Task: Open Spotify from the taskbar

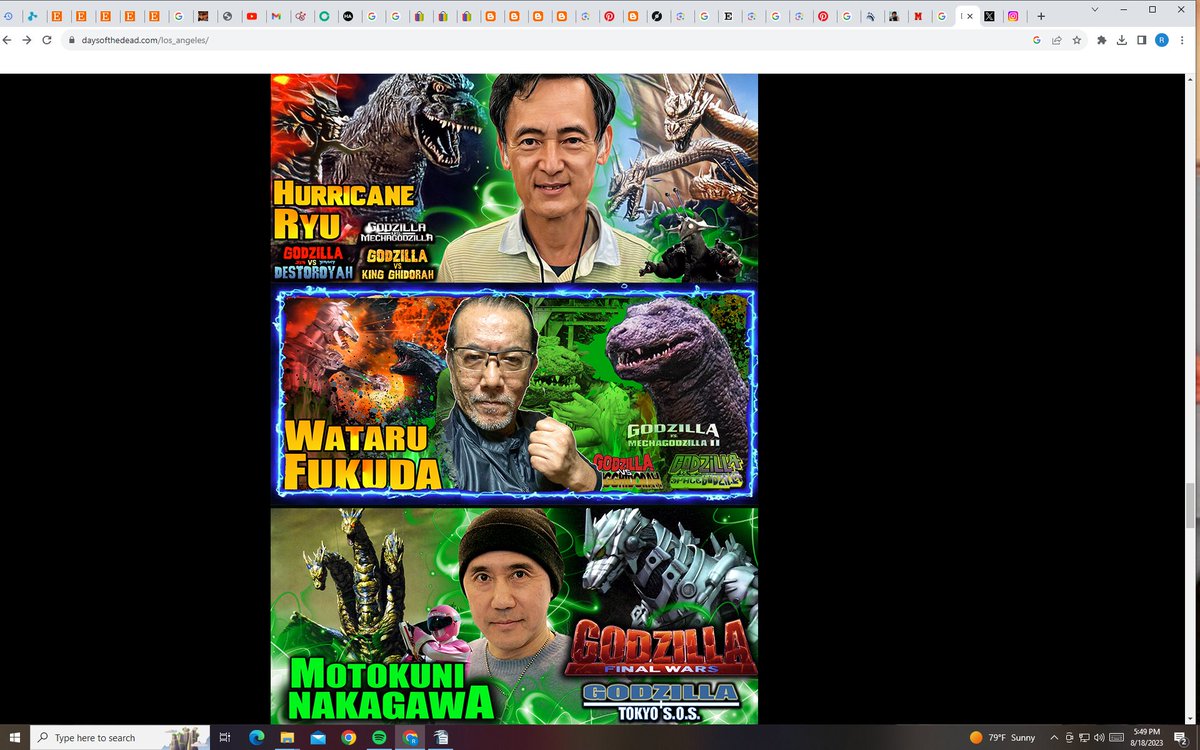Action: point(379,738)
